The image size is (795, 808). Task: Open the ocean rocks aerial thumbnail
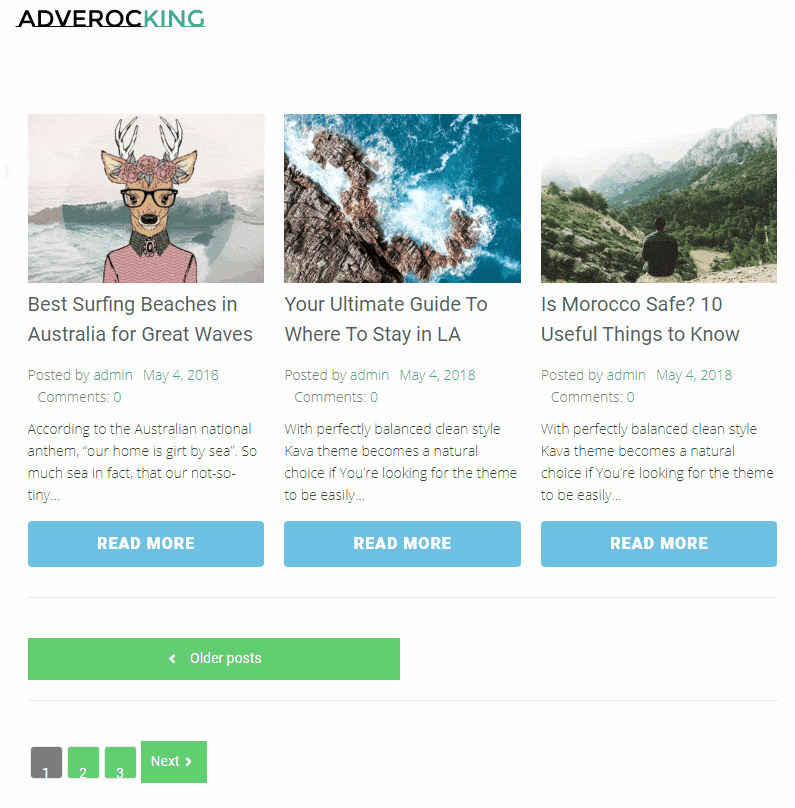coord(402,198)
